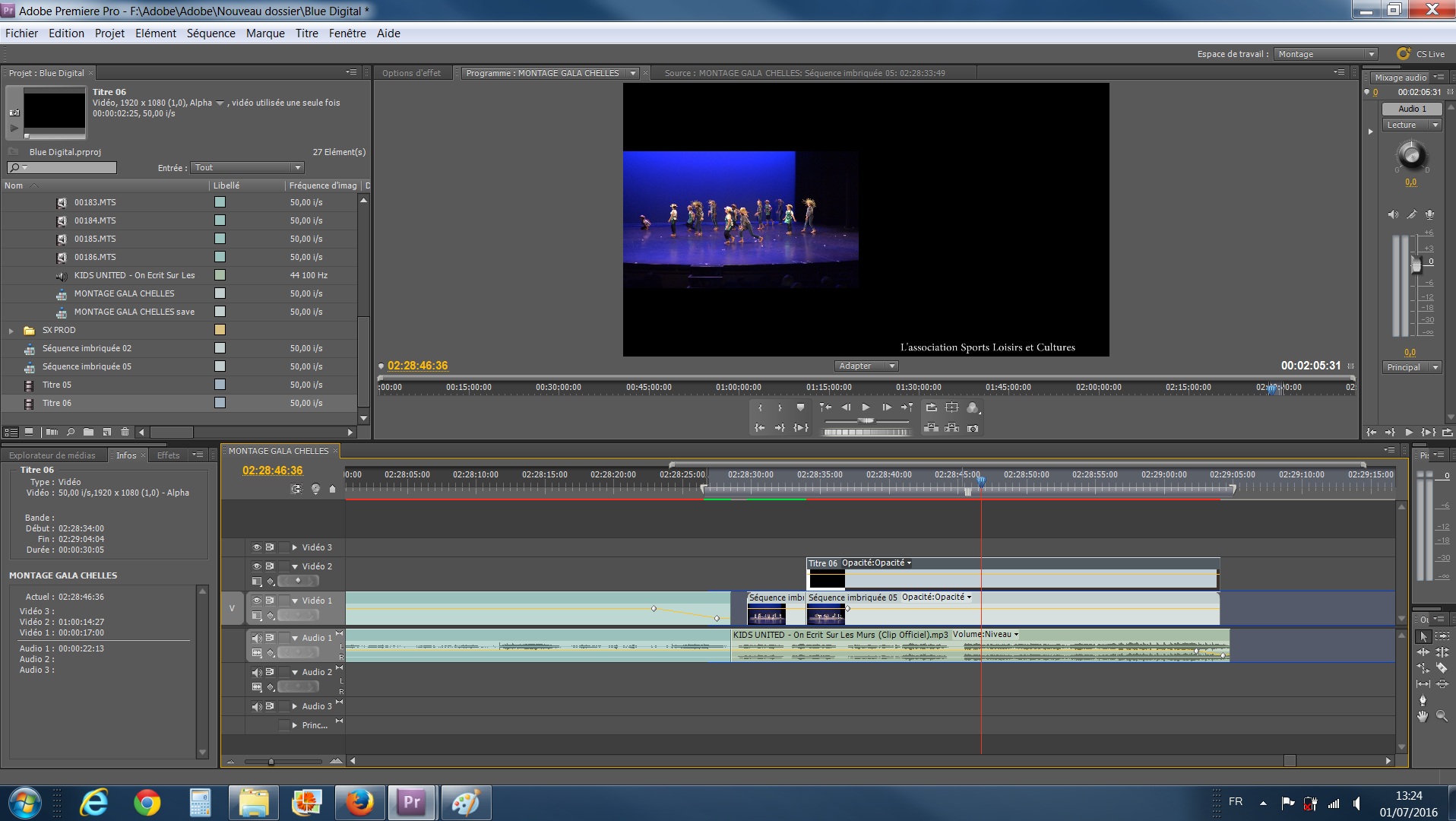Open output settings three-circles icon

tap(973, 407)
